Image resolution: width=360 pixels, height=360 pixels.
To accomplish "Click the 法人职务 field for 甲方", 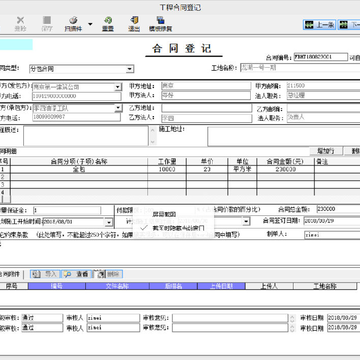I will click(x=323, y=96).
